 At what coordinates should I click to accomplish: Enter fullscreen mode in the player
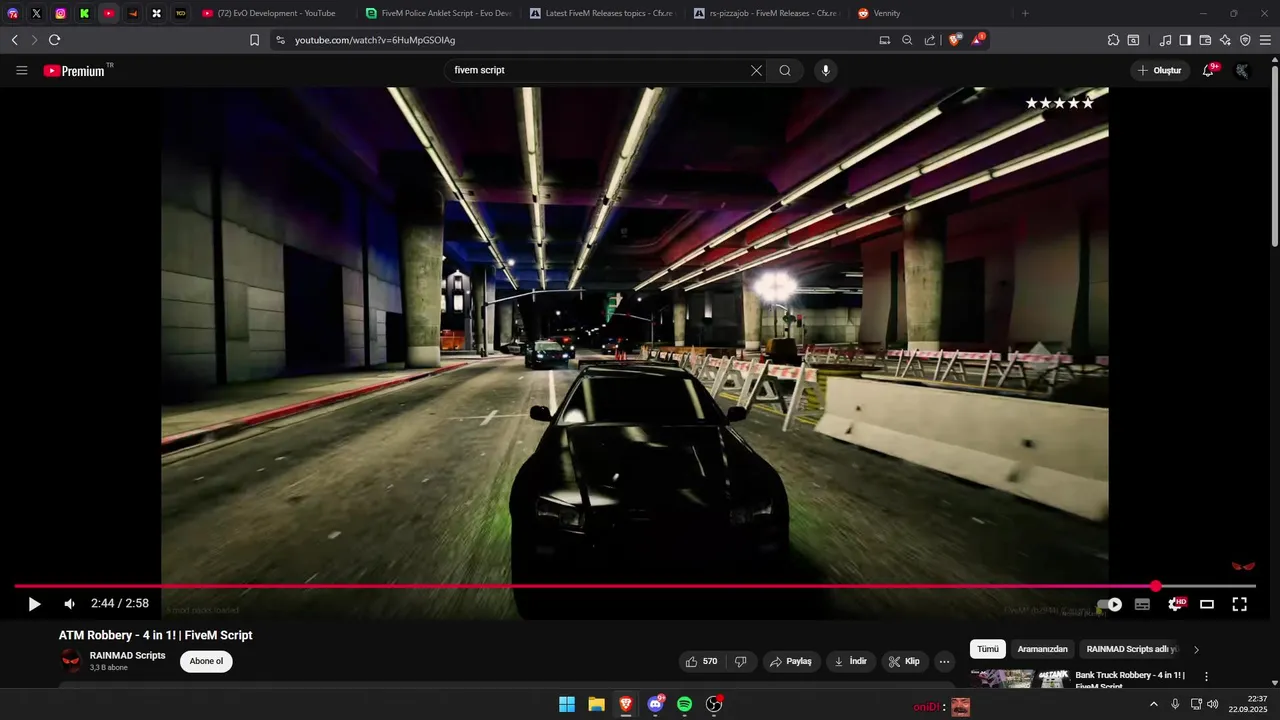click(x=1240, y=604)
